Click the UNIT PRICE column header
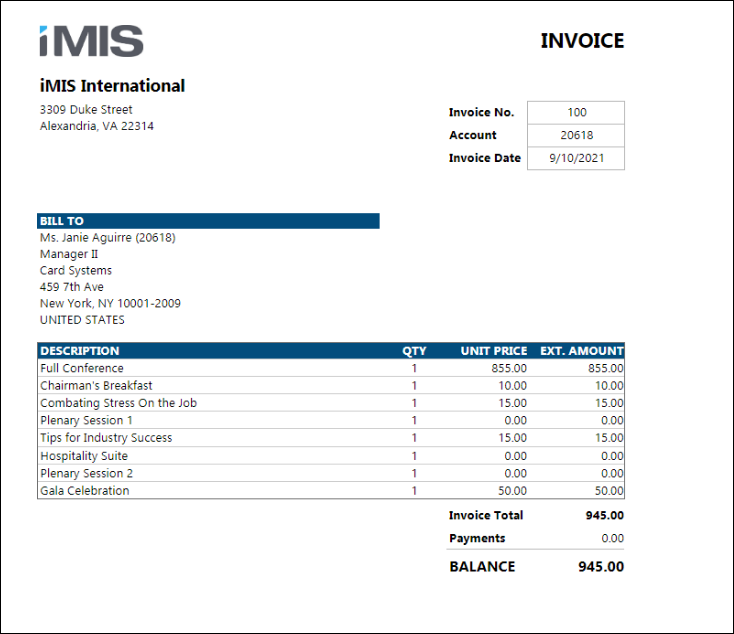Viewport: 734px width, 634px height. [494, 351]
